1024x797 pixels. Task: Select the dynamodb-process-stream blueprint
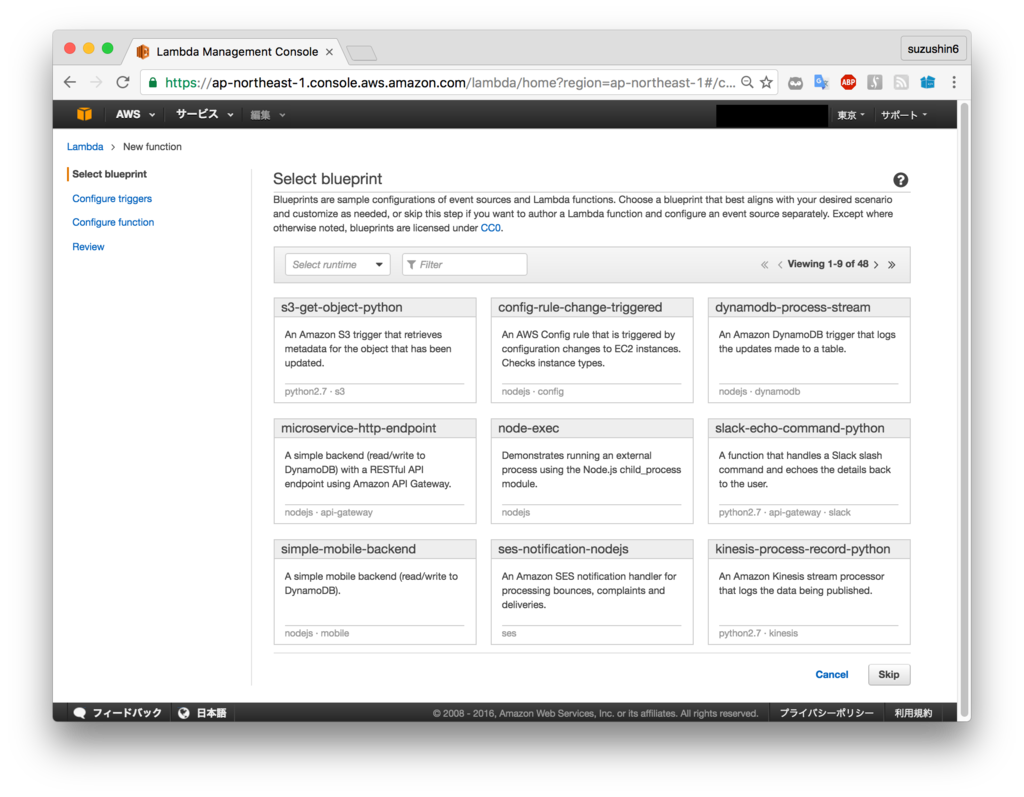(x=809, y=350)
